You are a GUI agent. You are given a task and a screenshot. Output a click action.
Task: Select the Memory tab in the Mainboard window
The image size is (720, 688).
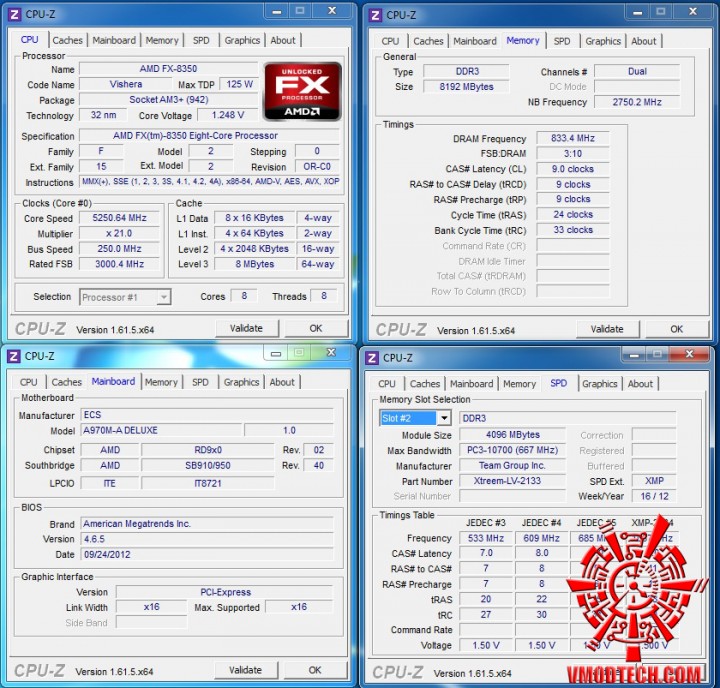tap(161, 382)
